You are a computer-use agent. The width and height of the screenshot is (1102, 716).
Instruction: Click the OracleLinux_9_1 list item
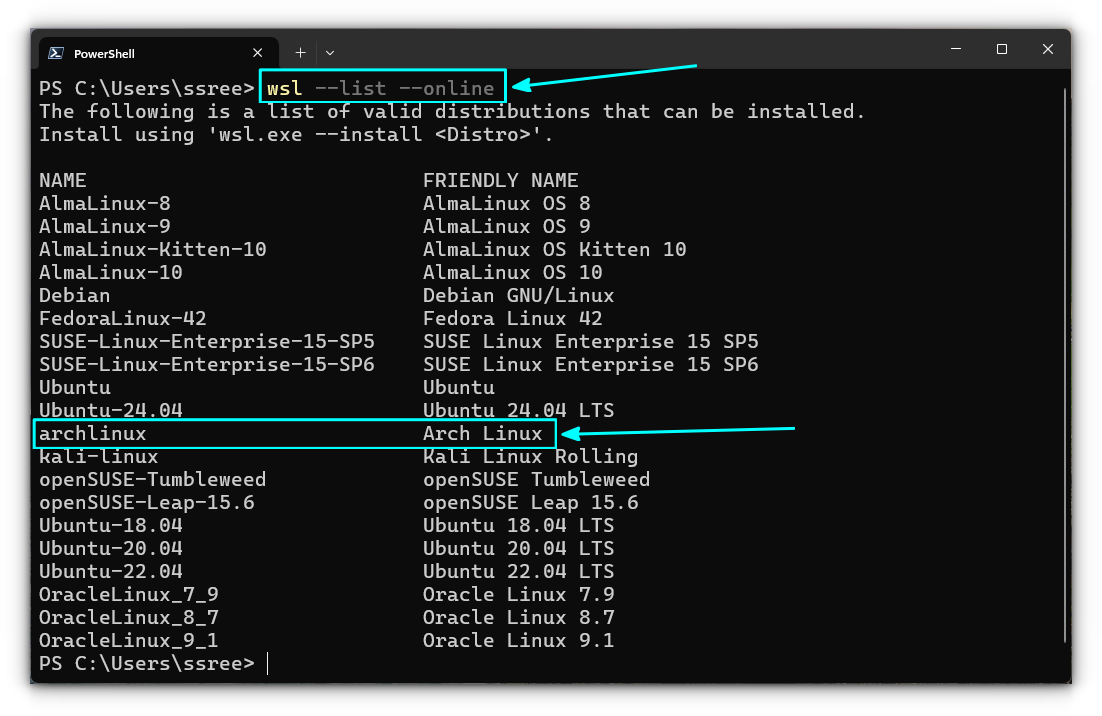pyautogui.click(x=128, y=640)
